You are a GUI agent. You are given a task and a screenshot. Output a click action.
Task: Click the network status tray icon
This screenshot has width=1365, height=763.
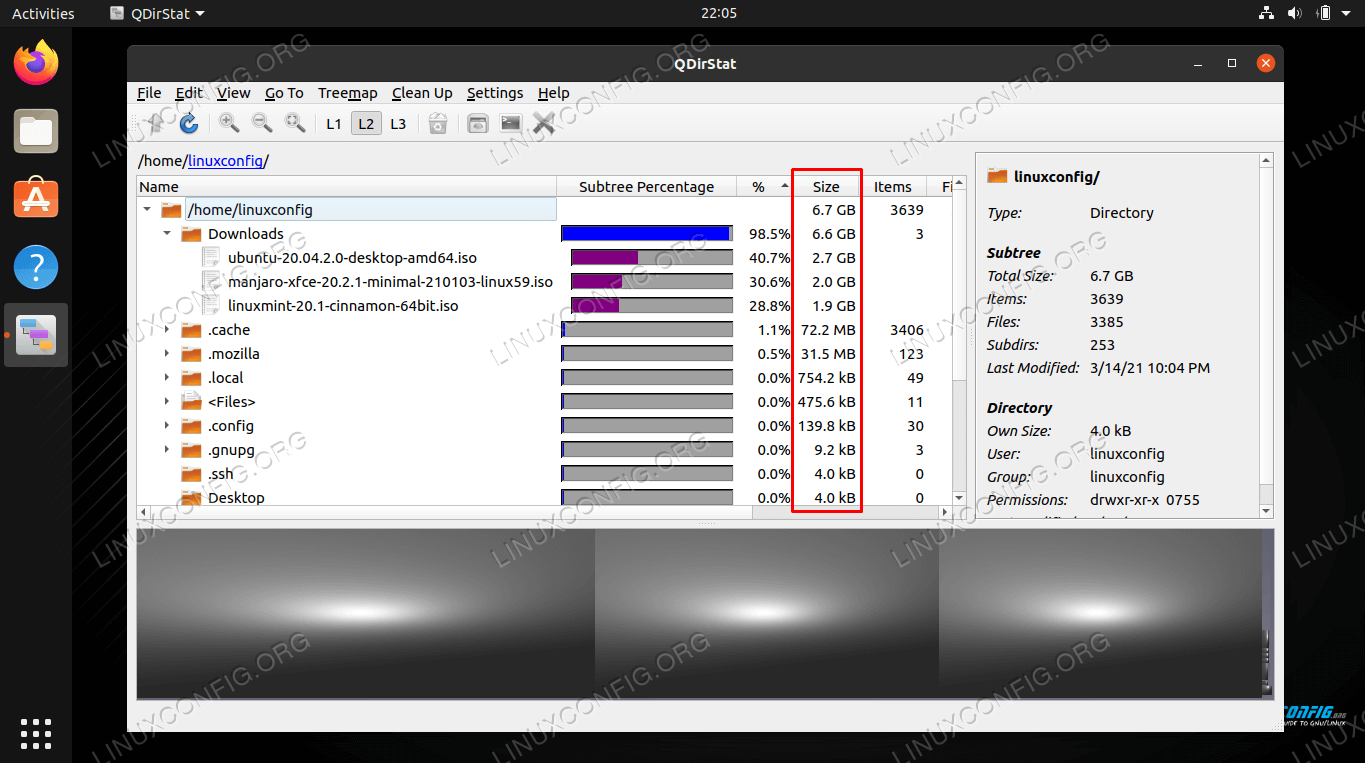[1266, 13]
